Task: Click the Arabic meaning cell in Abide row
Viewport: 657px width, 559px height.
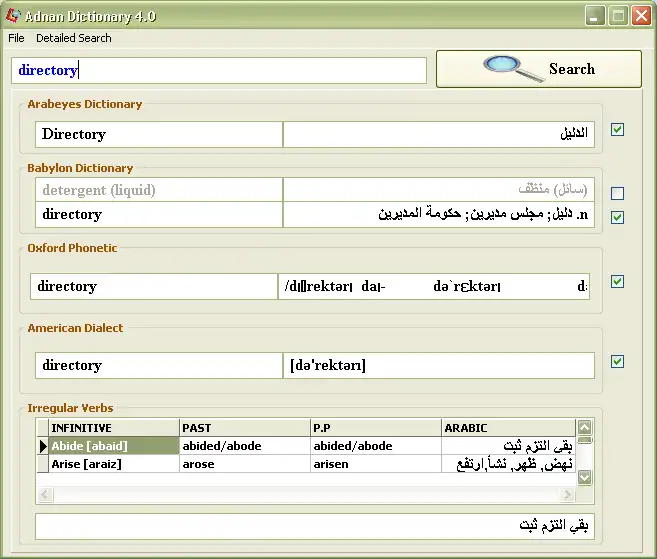Action: pyautogui.click(x=508, y=446)
